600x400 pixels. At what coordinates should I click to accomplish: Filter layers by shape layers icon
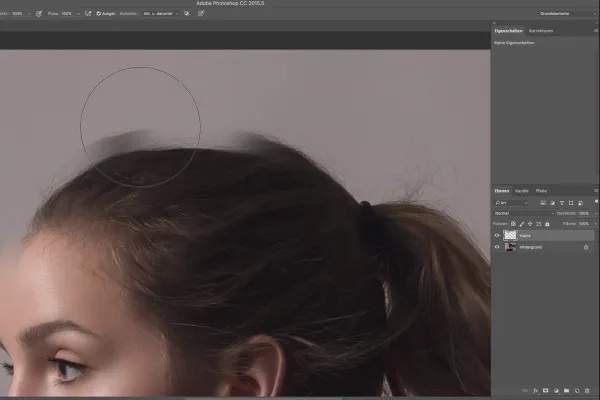tap(571, 203)
